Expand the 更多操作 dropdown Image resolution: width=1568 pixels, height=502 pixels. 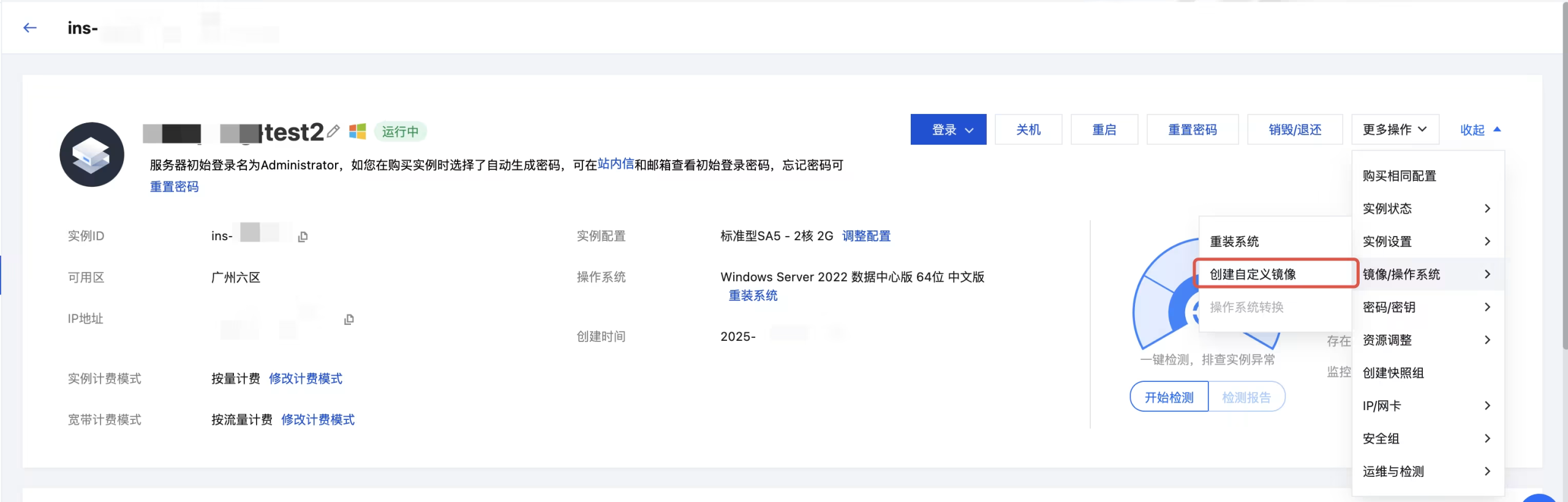1395,129
